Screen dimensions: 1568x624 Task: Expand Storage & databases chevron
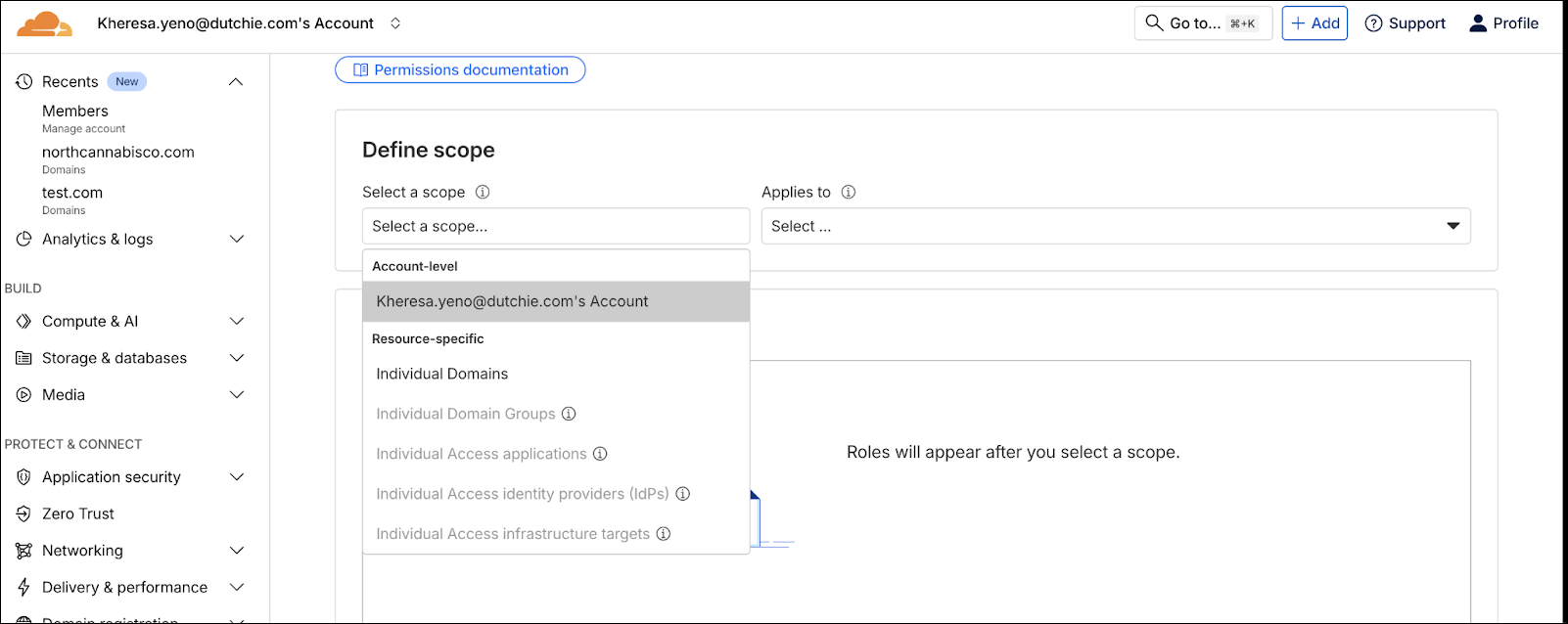coord(236,358)
